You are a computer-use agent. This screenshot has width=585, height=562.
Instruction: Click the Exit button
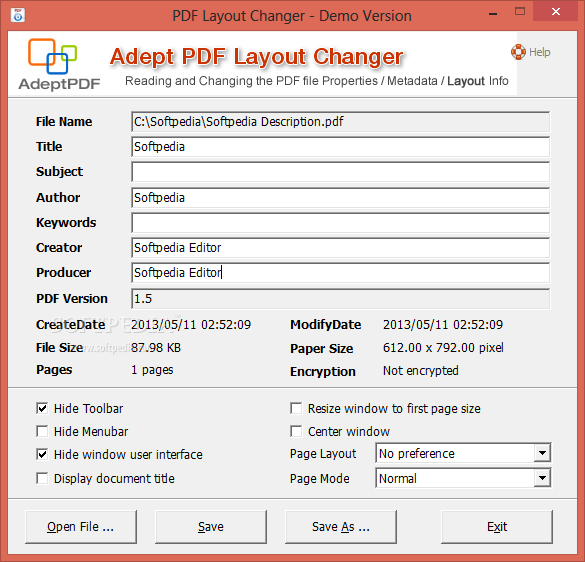pos(497,527)
